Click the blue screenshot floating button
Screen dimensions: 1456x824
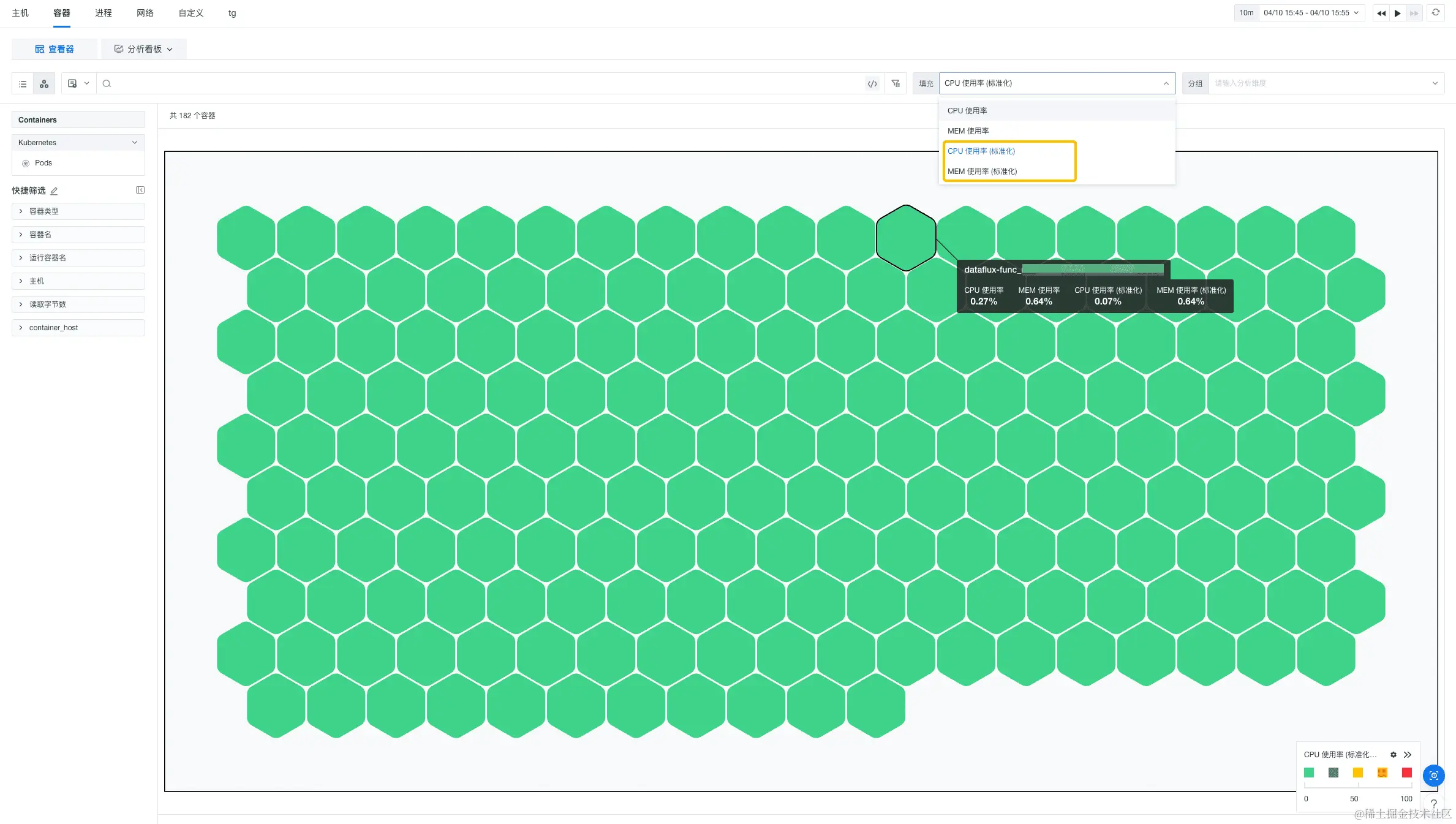coord(1433,776)
